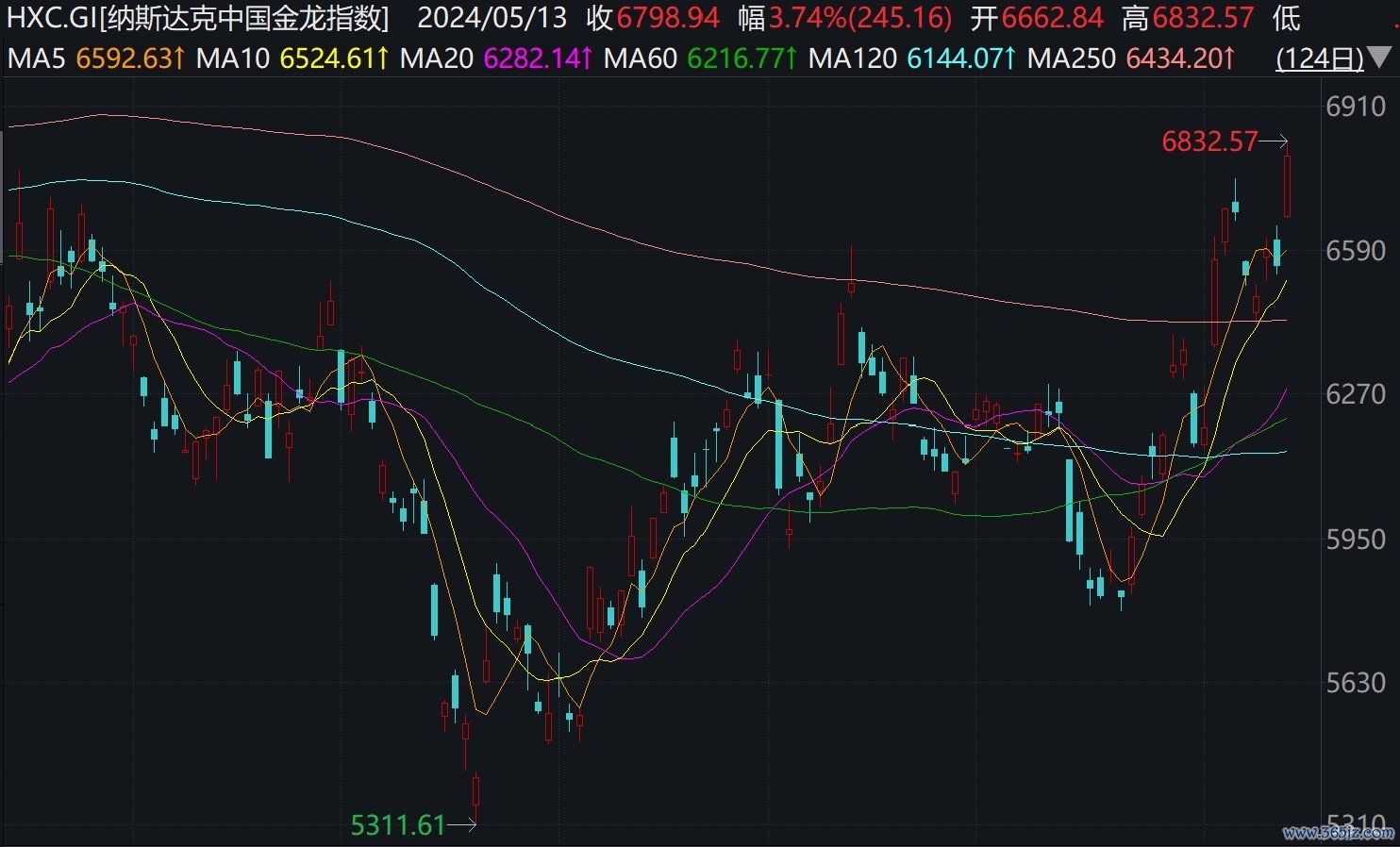Open the 124日 period dropdown arrow
The width and height of the screenshot is (1400, 847).
[x=1379, y=59]
